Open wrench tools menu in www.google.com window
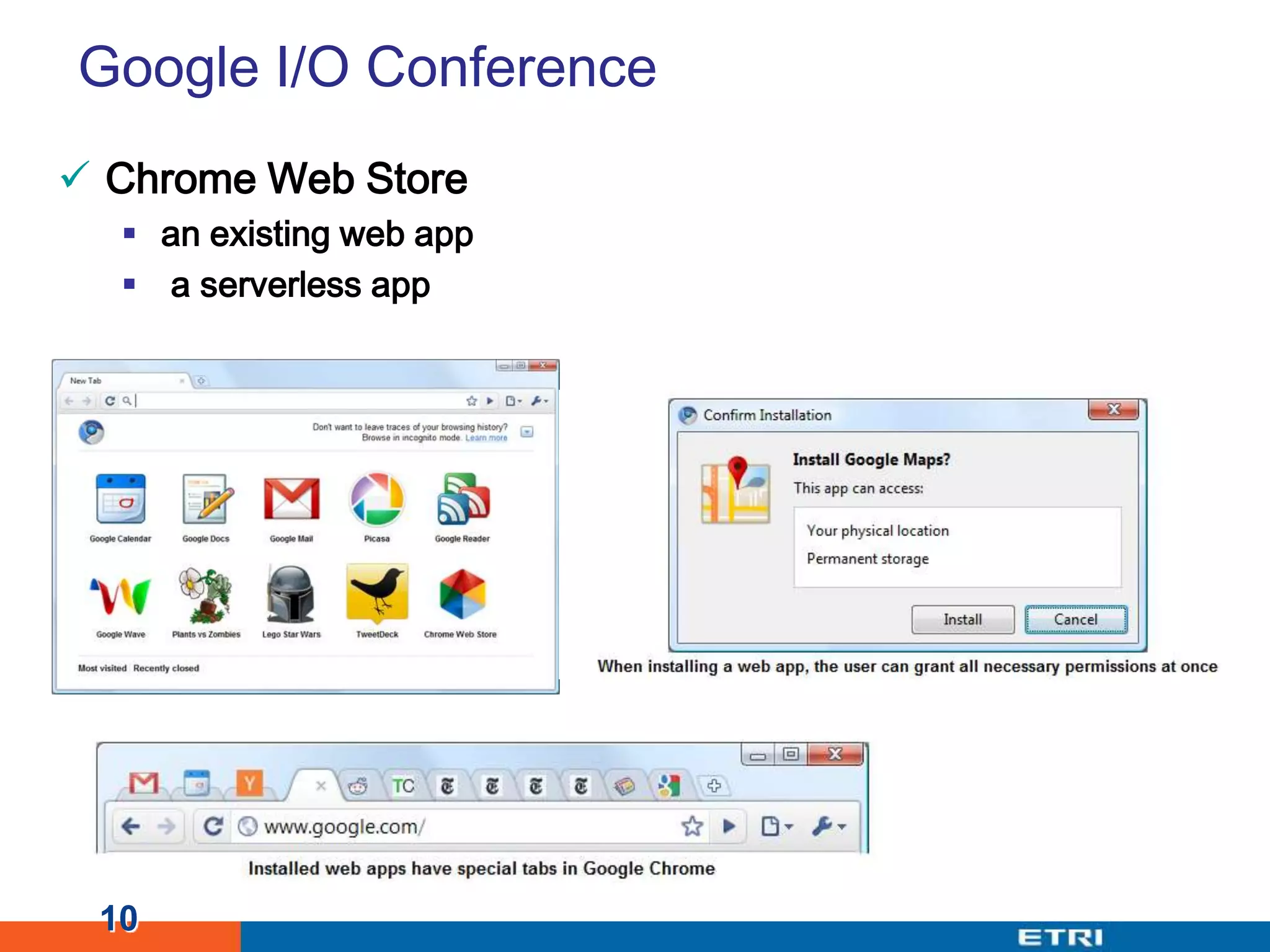Screen dimensions: 1270x952 pos(828,826)
